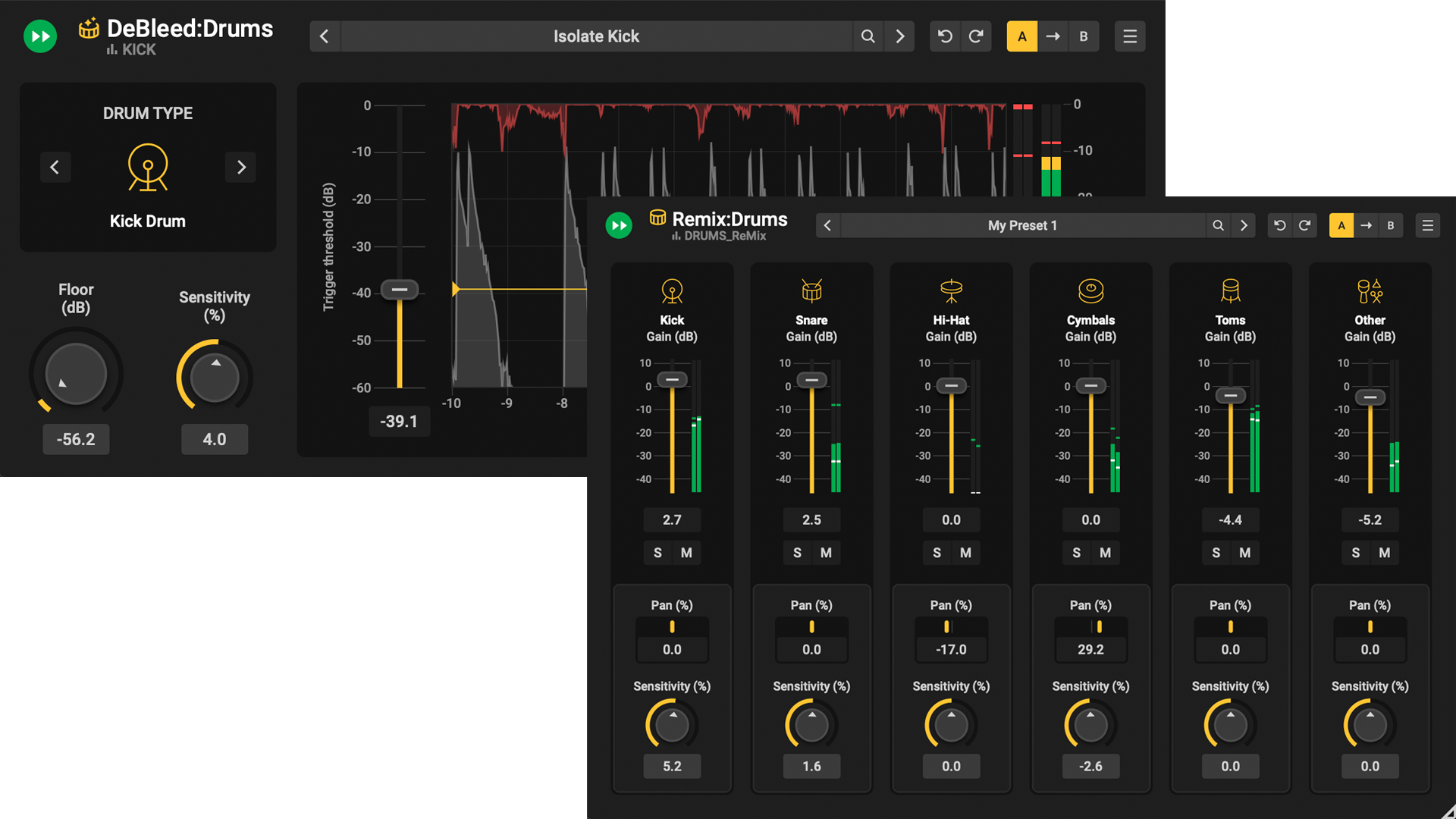This screenshot has height=819, width=1456.
Task: Select the Kick drum channel icon
Action: [672, 290]
